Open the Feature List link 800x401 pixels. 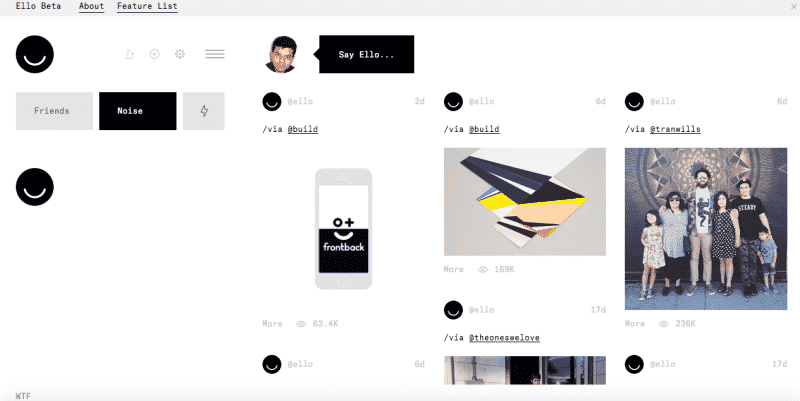coord(147,6)
